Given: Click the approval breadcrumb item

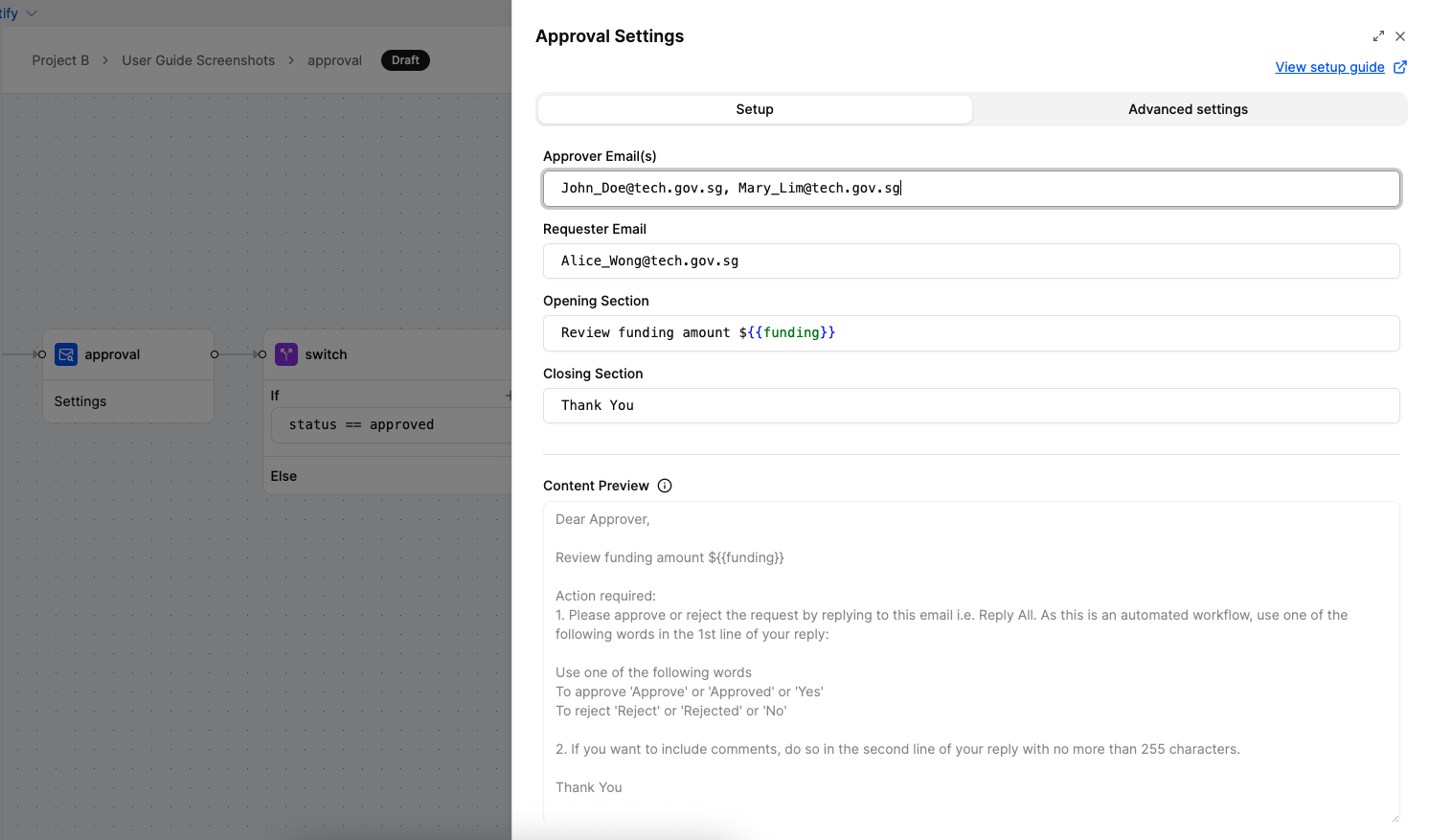Looking at the screenshot, I should (x=334, y=60).
